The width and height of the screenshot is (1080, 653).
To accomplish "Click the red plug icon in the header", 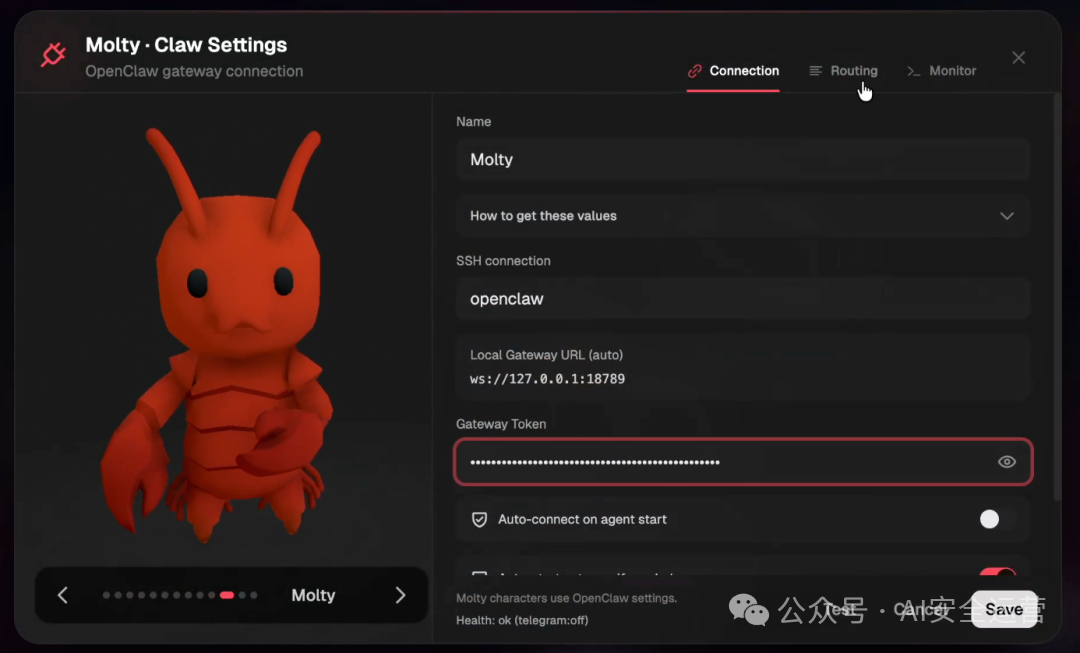I will [54, 54].
